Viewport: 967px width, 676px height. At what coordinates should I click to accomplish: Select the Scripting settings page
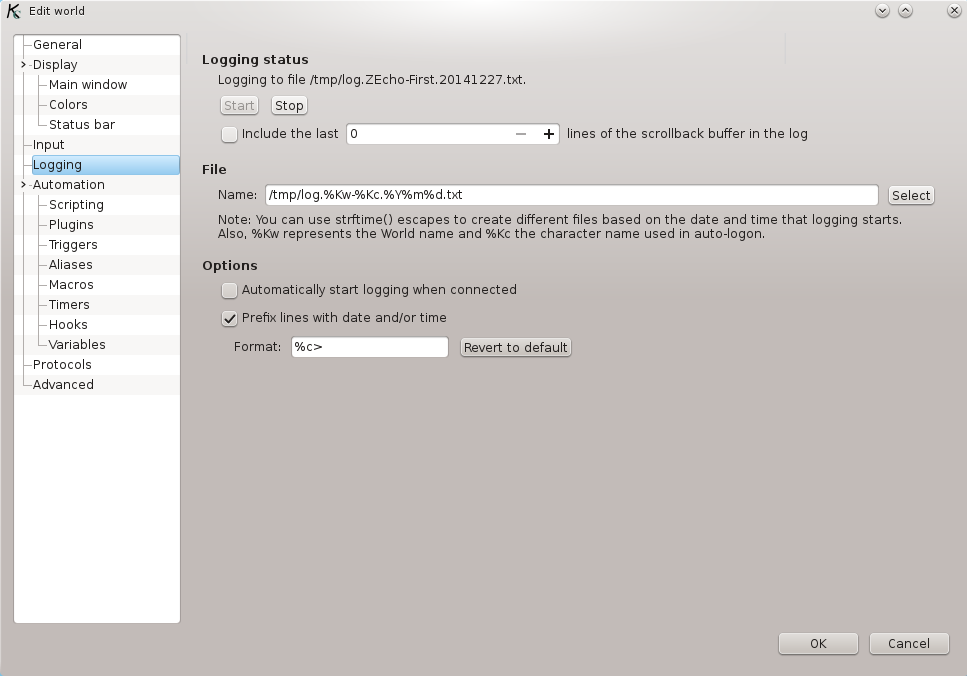[75, 204]
